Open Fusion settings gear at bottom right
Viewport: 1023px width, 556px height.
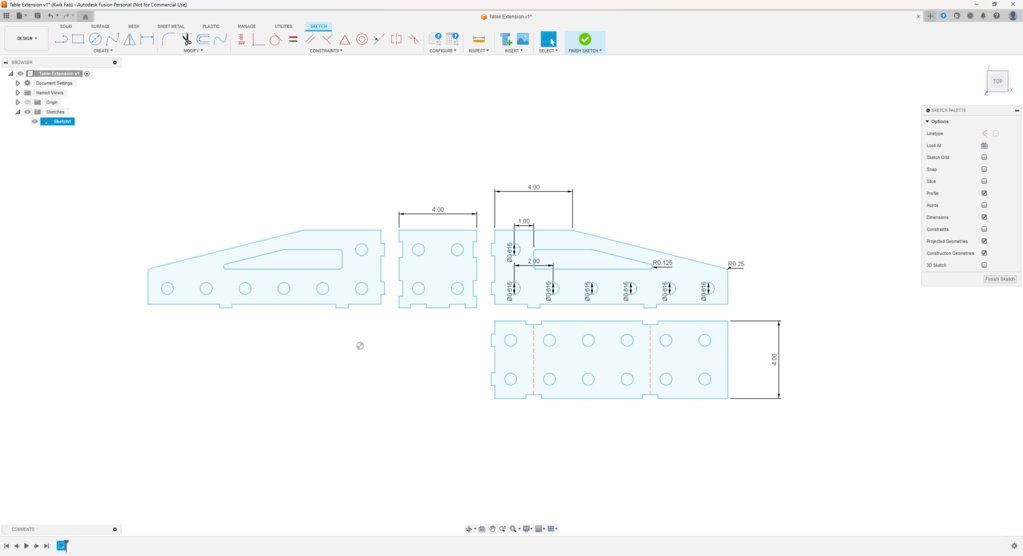tap(1014, 546)
